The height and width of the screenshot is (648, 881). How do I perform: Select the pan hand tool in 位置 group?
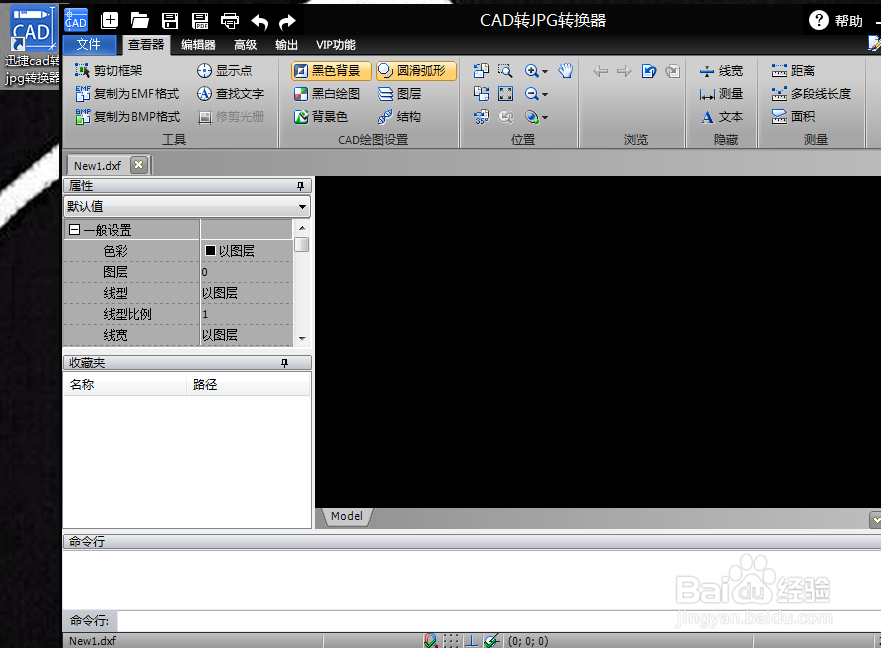point(564,70)
